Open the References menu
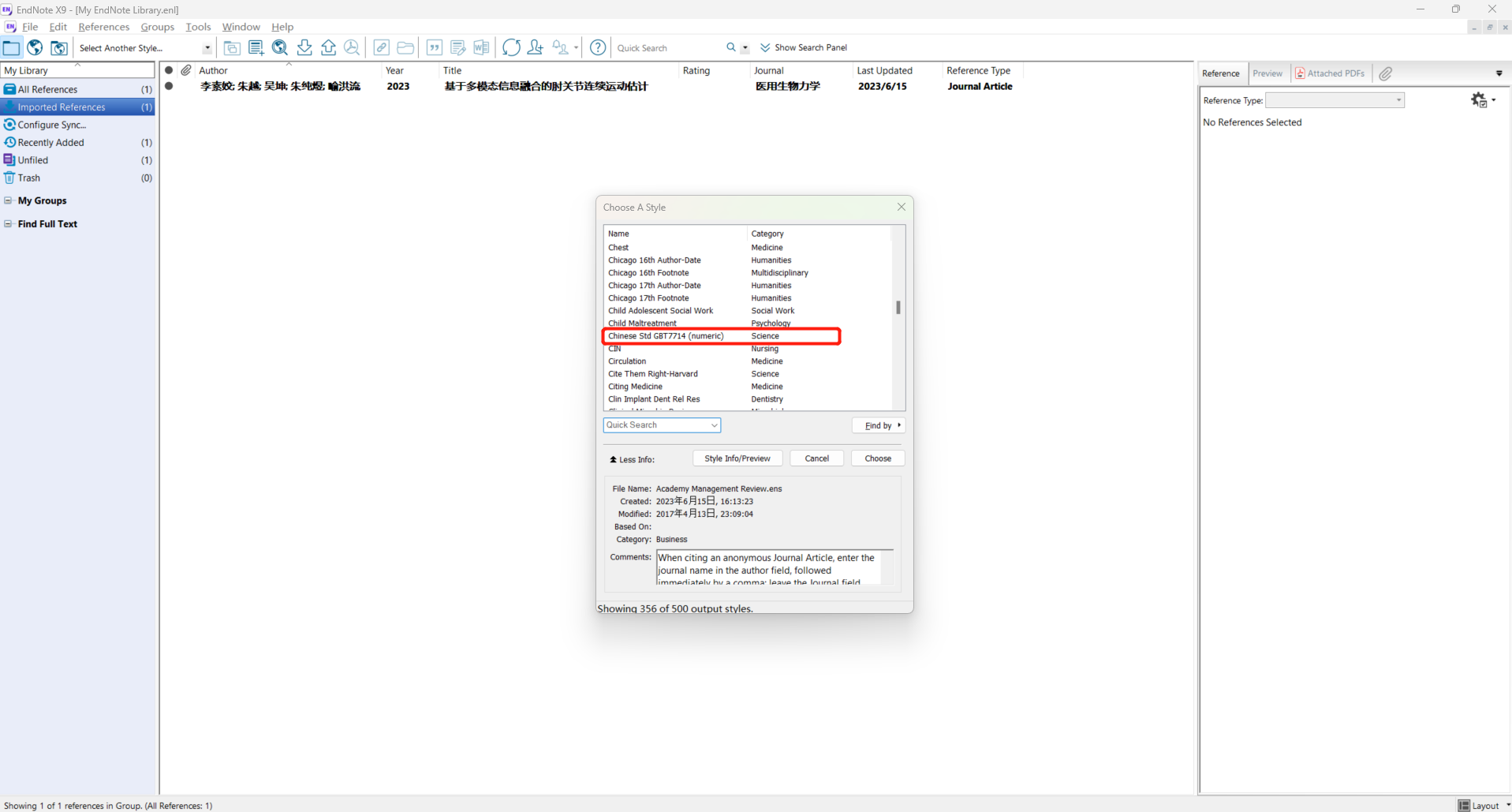 click(104, 27)
